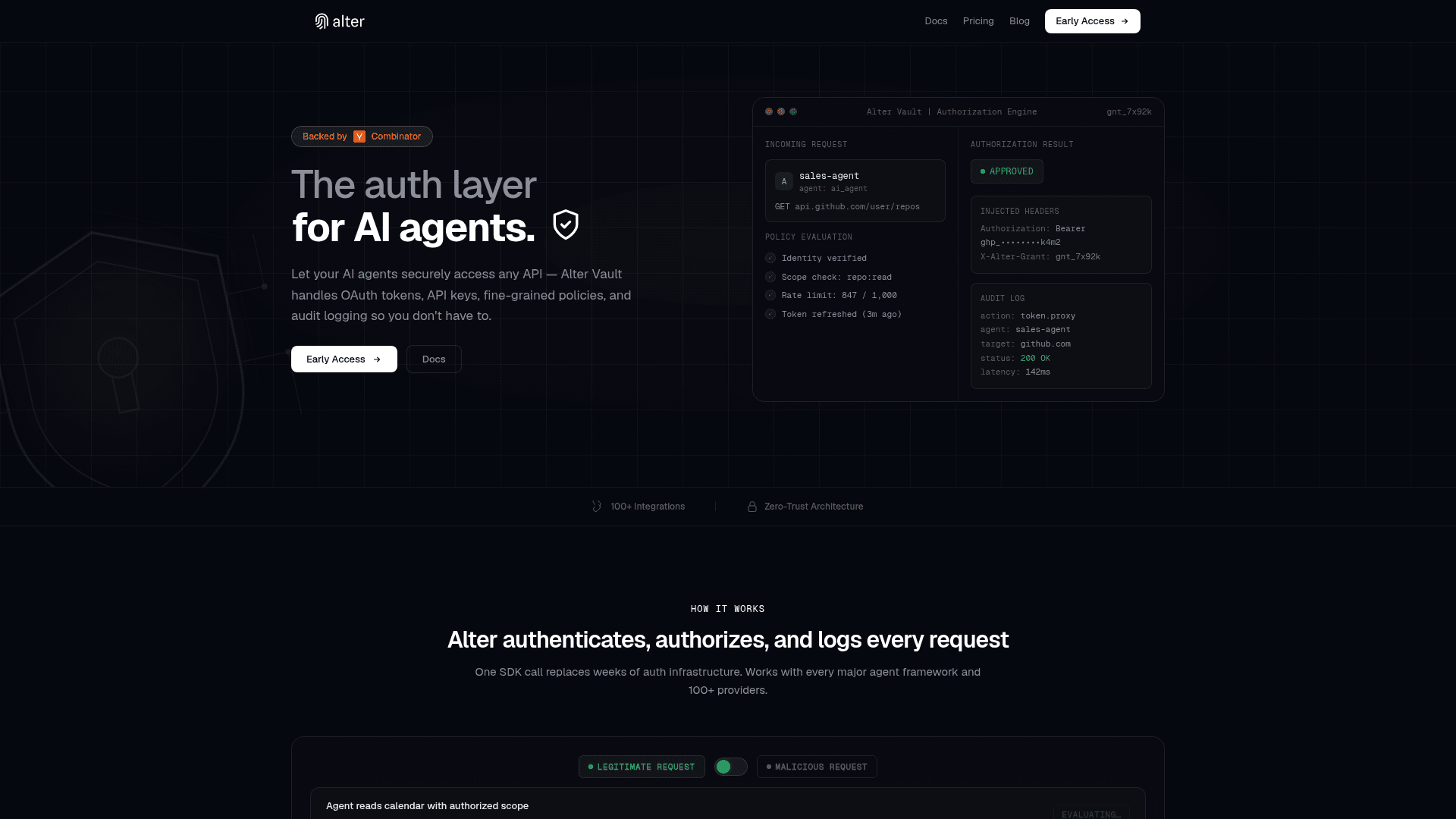Click the red window dot in Vault panel
Screen dimensions: 1456x819
[x=769, y=111]
